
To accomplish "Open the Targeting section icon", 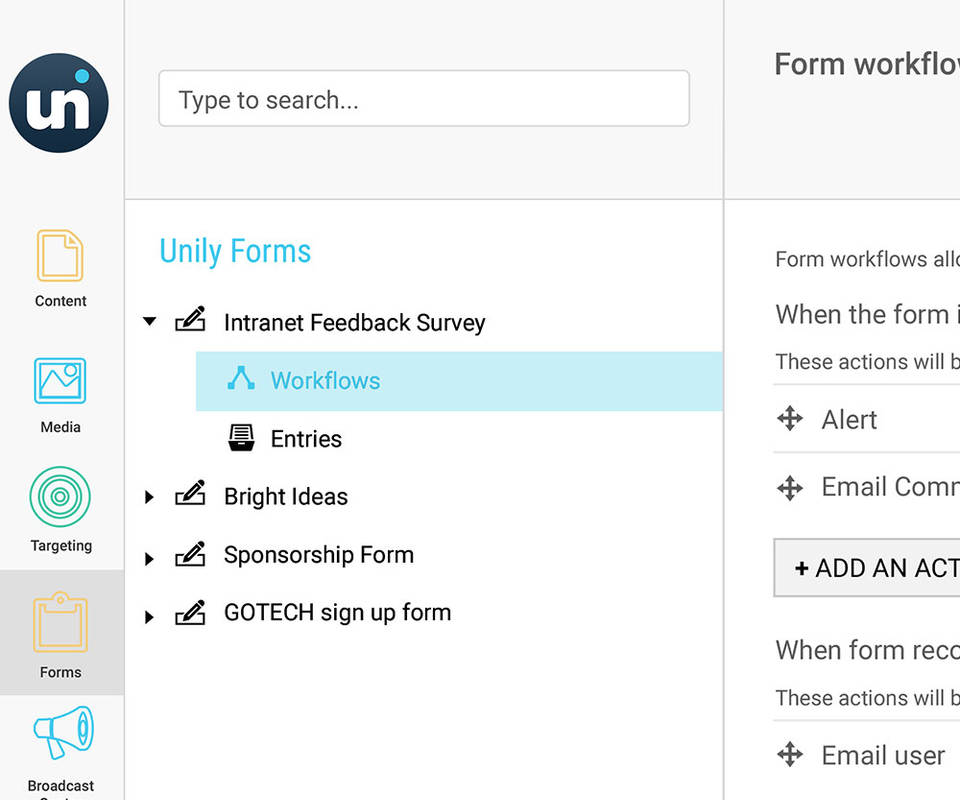I will (60, 498).
